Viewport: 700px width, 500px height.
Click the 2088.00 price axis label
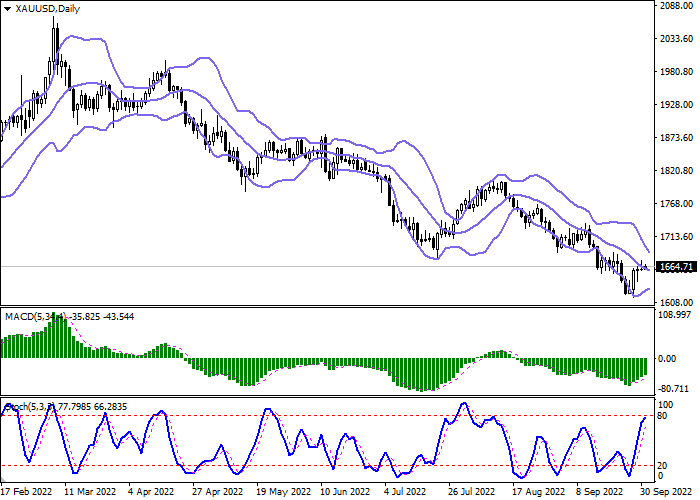[x=676, y=6]
